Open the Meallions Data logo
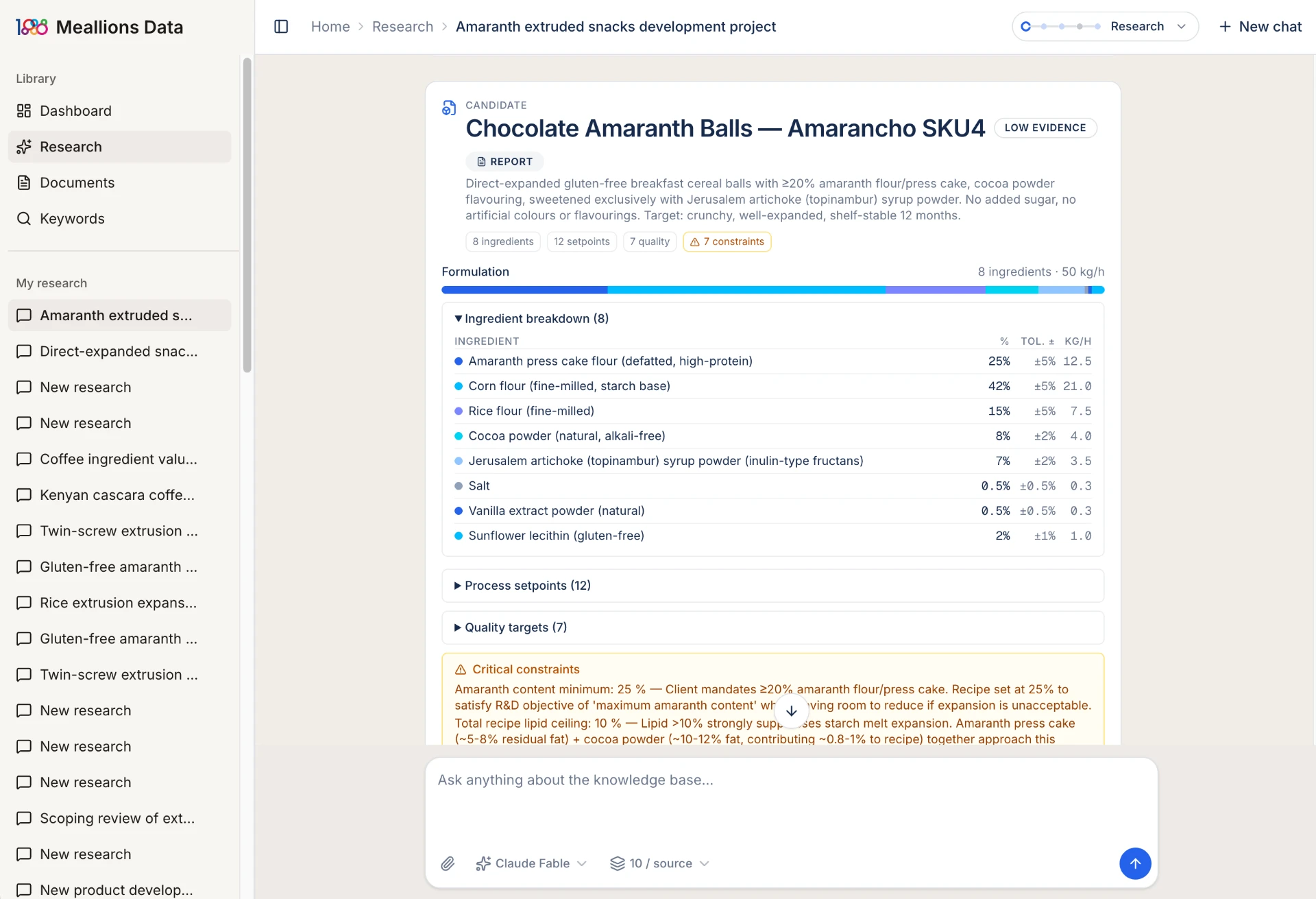The width and height of the screenshot is (1316, 899). (x=99, y=27)
